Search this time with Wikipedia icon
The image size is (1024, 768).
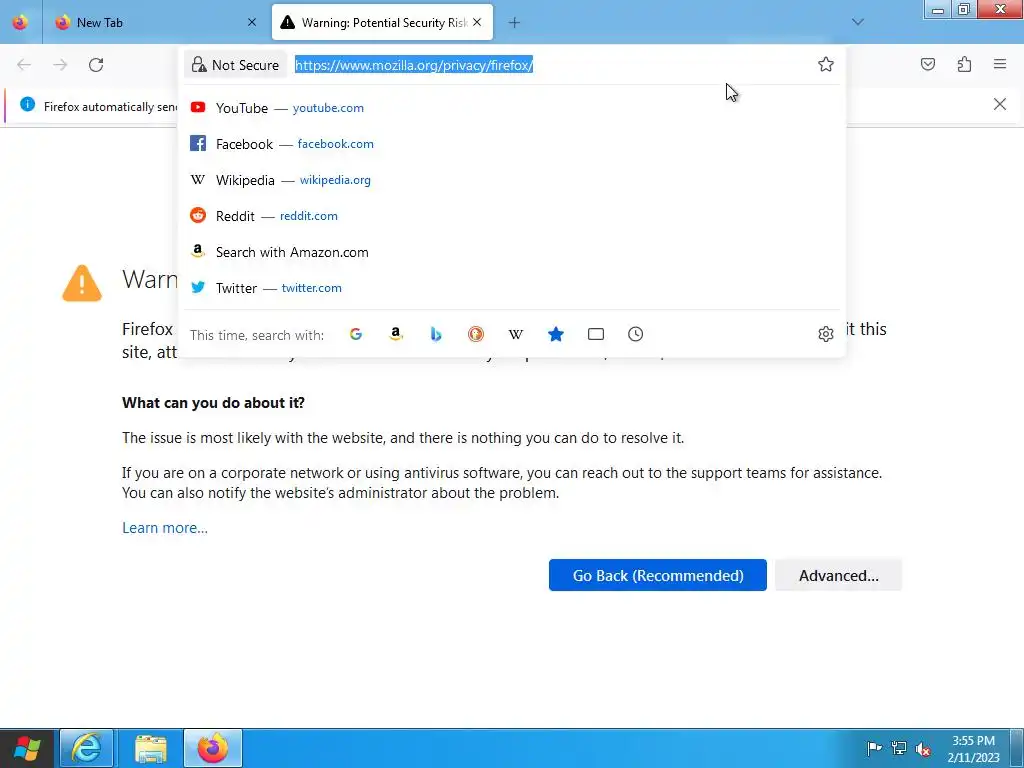[x=516, y=334]
